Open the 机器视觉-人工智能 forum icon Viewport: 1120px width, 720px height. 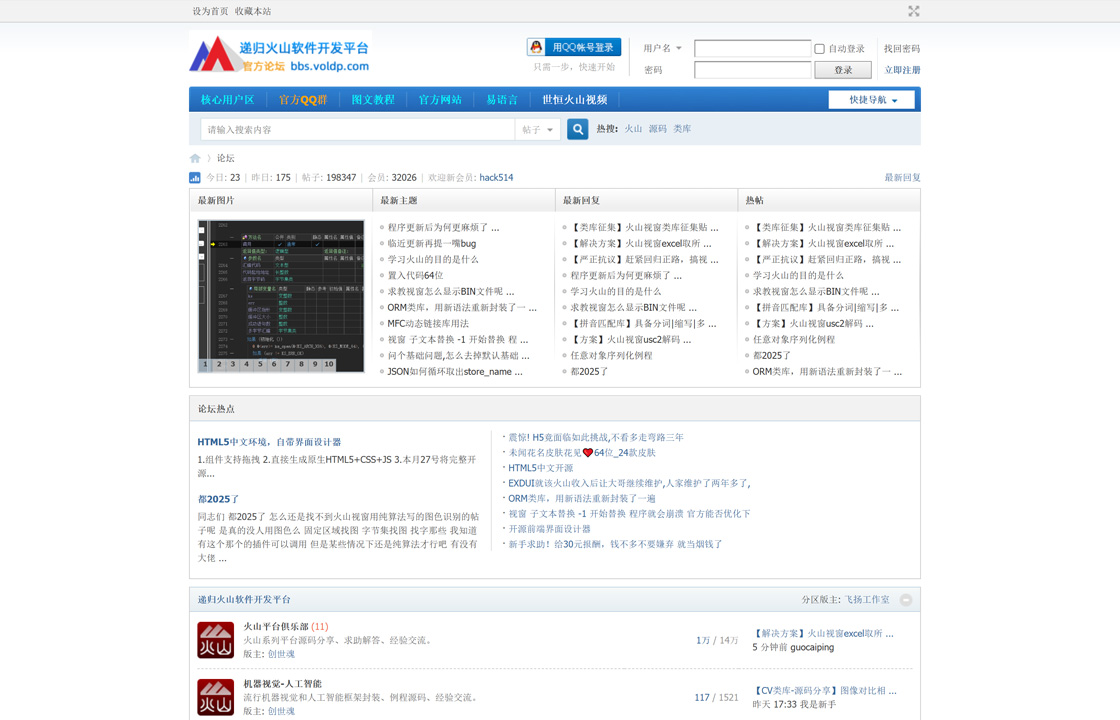tap(216, 697)
